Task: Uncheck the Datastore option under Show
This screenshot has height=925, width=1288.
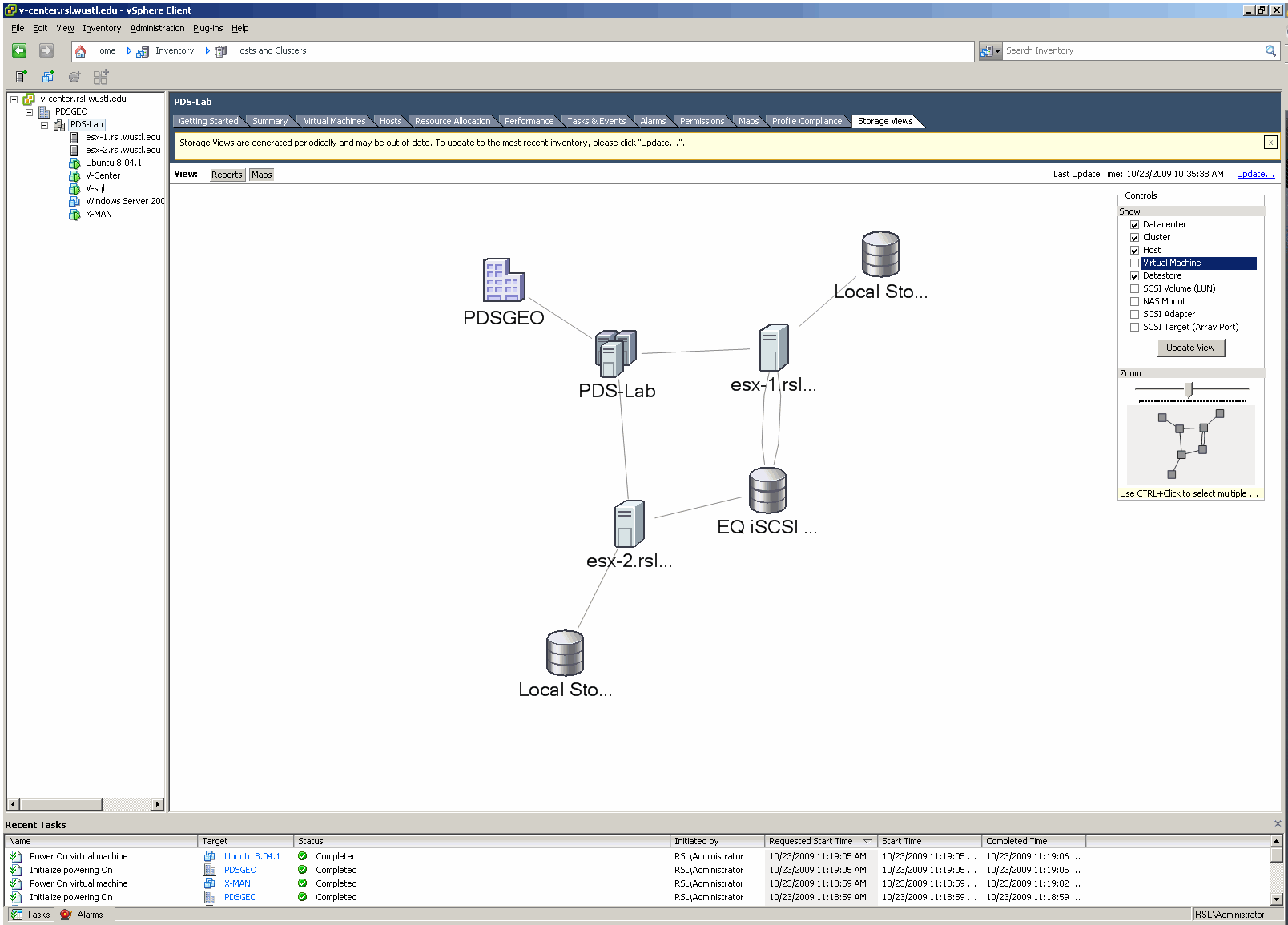Action: coord(1135,275)
